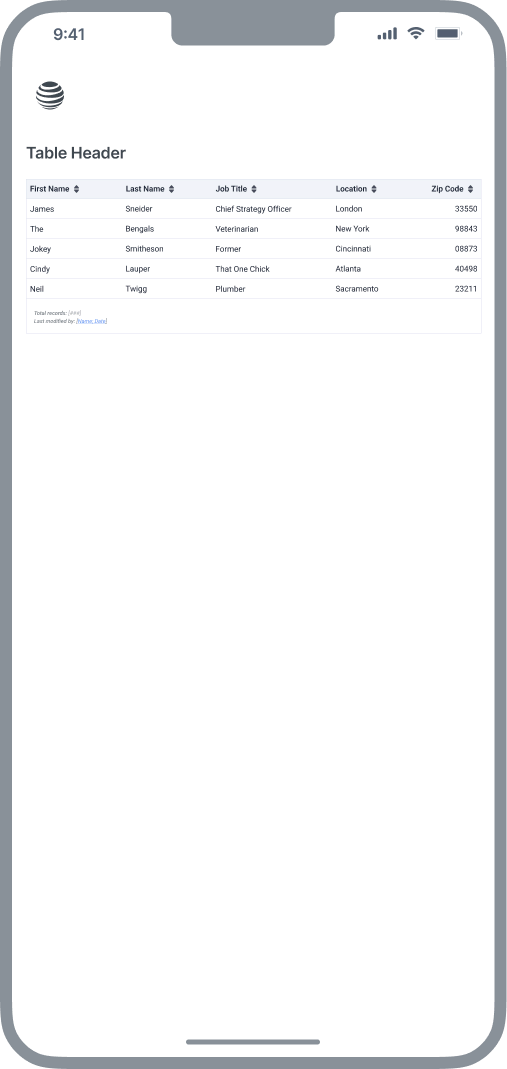Tap the home indicator bar
The height and width of the screenshot is (1069, 507).
pos(253,1042)
